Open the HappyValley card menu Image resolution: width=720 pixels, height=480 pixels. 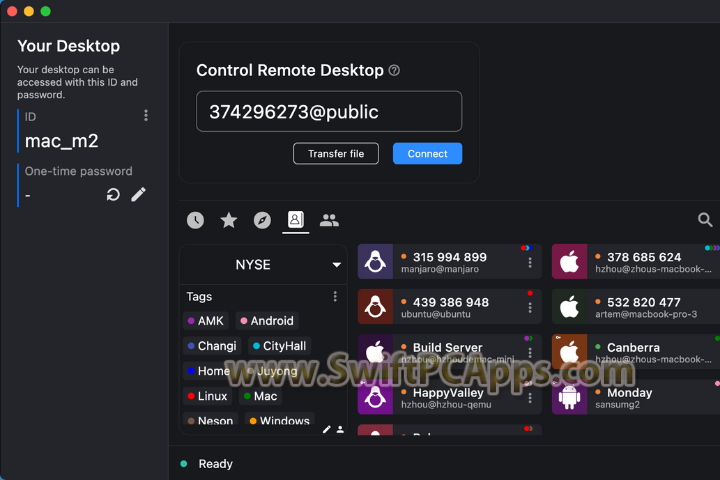tap(530, 398)
